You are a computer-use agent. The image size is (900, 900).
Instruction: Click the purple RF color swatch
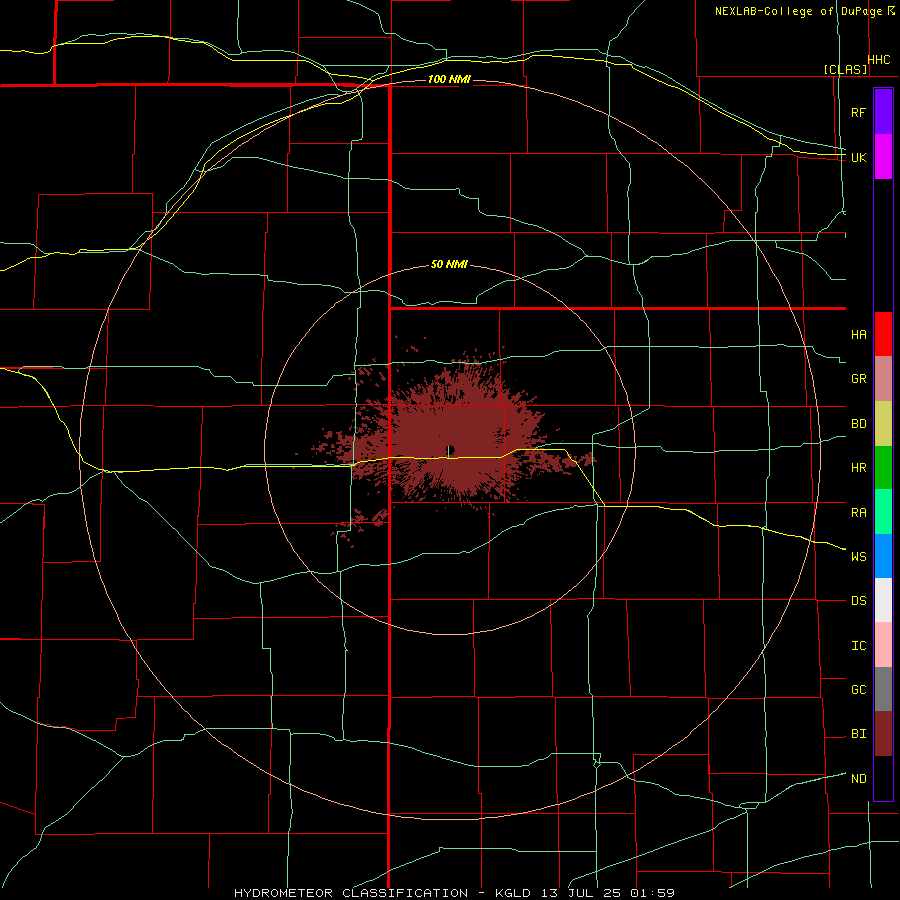(x=883, y=111)
